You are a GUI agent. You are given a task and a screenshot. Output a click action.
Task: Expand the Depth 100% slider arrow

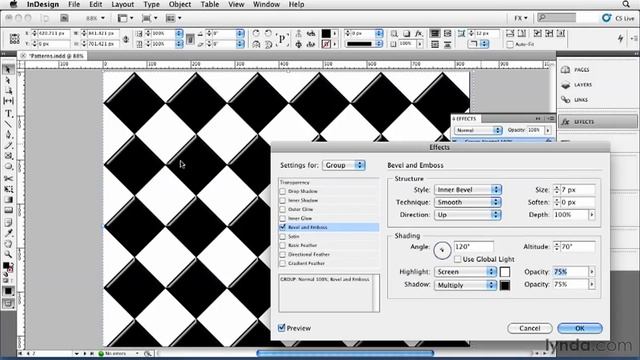(592, 215)
